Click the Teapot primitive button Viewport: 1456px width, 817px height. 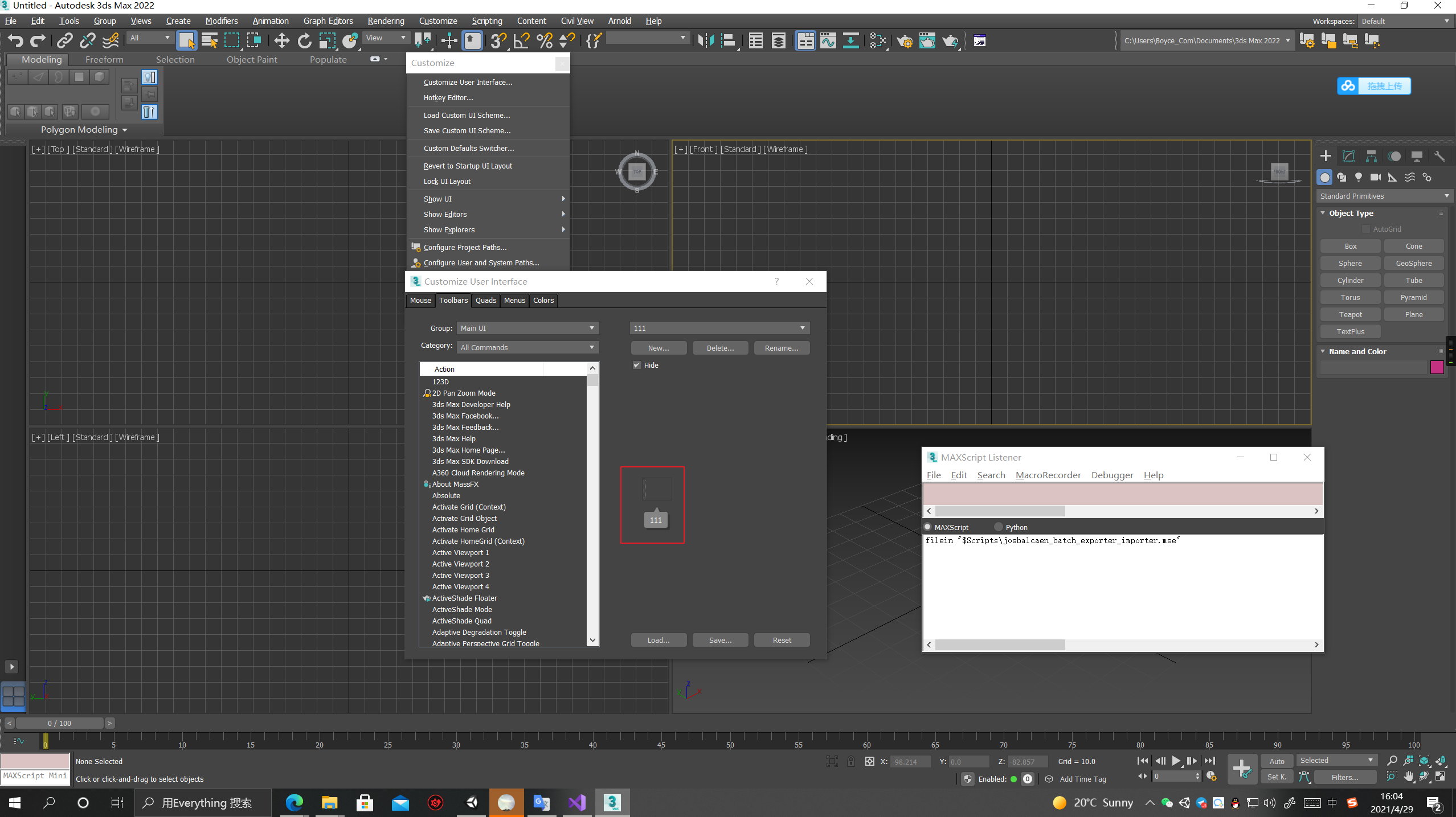[1350, 314]
